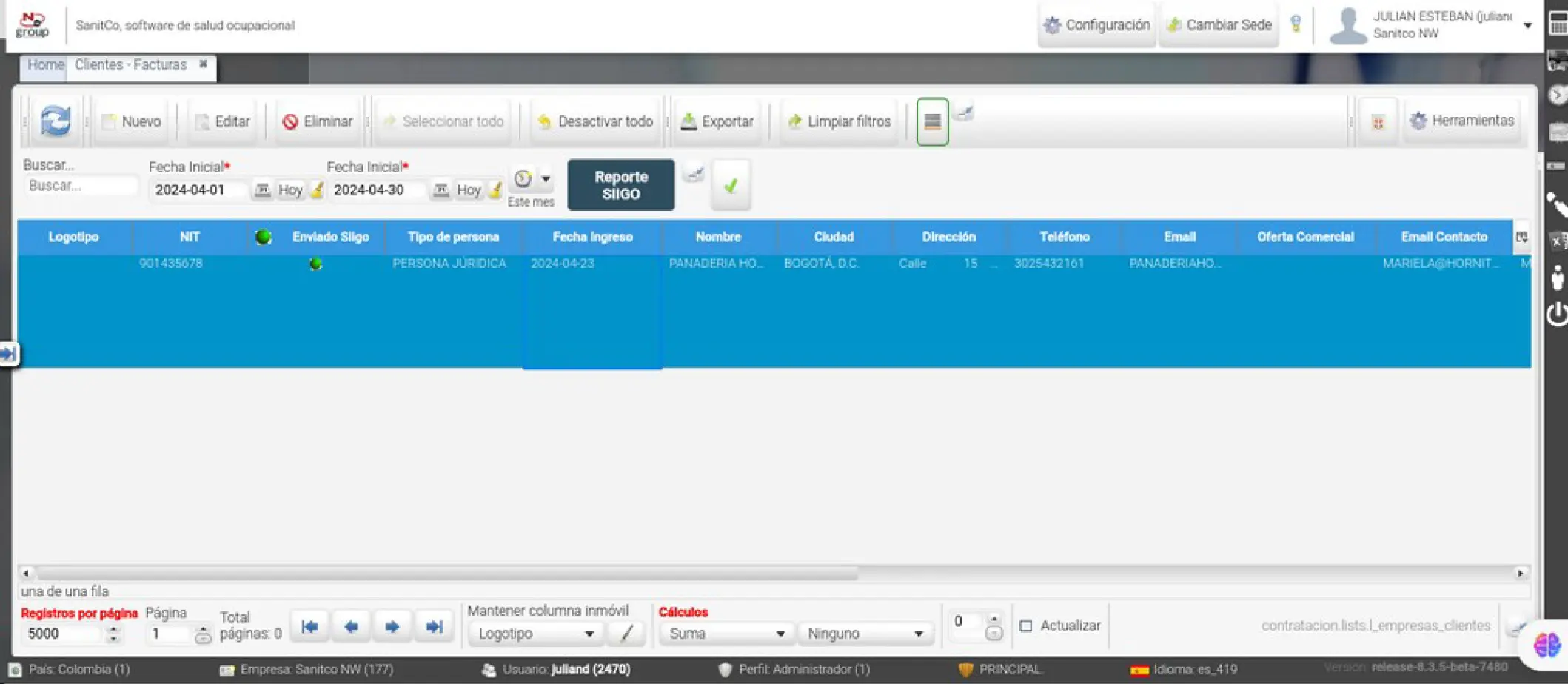Image resolution: width=1568 pixels, height=684 pixels.
Task: Toggle the green Enviado Siigo status dot in the row
Action: (316, 264)
